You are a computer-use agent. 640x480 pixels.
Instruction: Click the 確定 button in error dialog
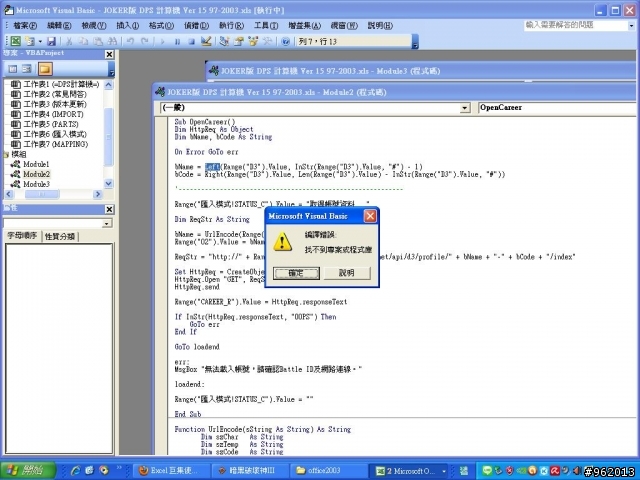tap(296, 273)
